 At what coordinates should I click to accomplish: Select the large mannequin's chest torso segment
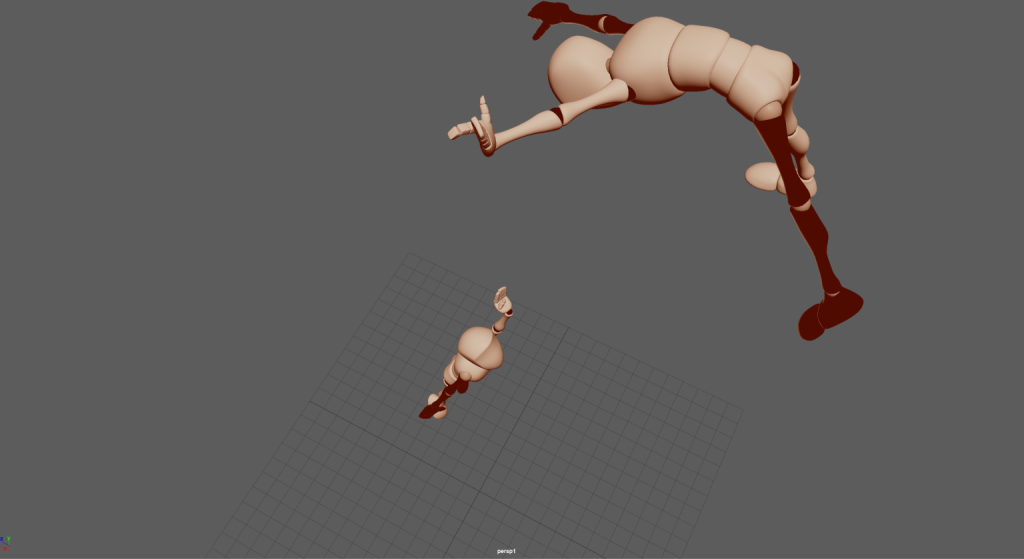click(645, 60)
